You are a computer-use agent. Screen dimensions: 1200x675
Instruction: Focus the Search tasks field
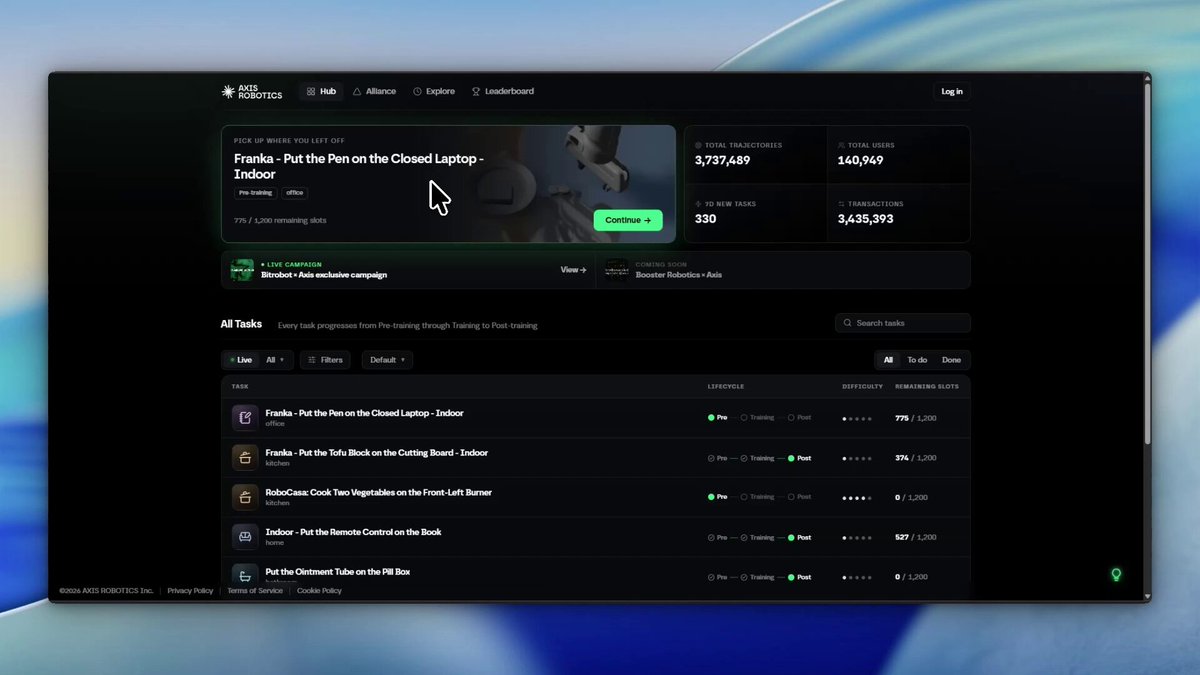coord(903,323)
